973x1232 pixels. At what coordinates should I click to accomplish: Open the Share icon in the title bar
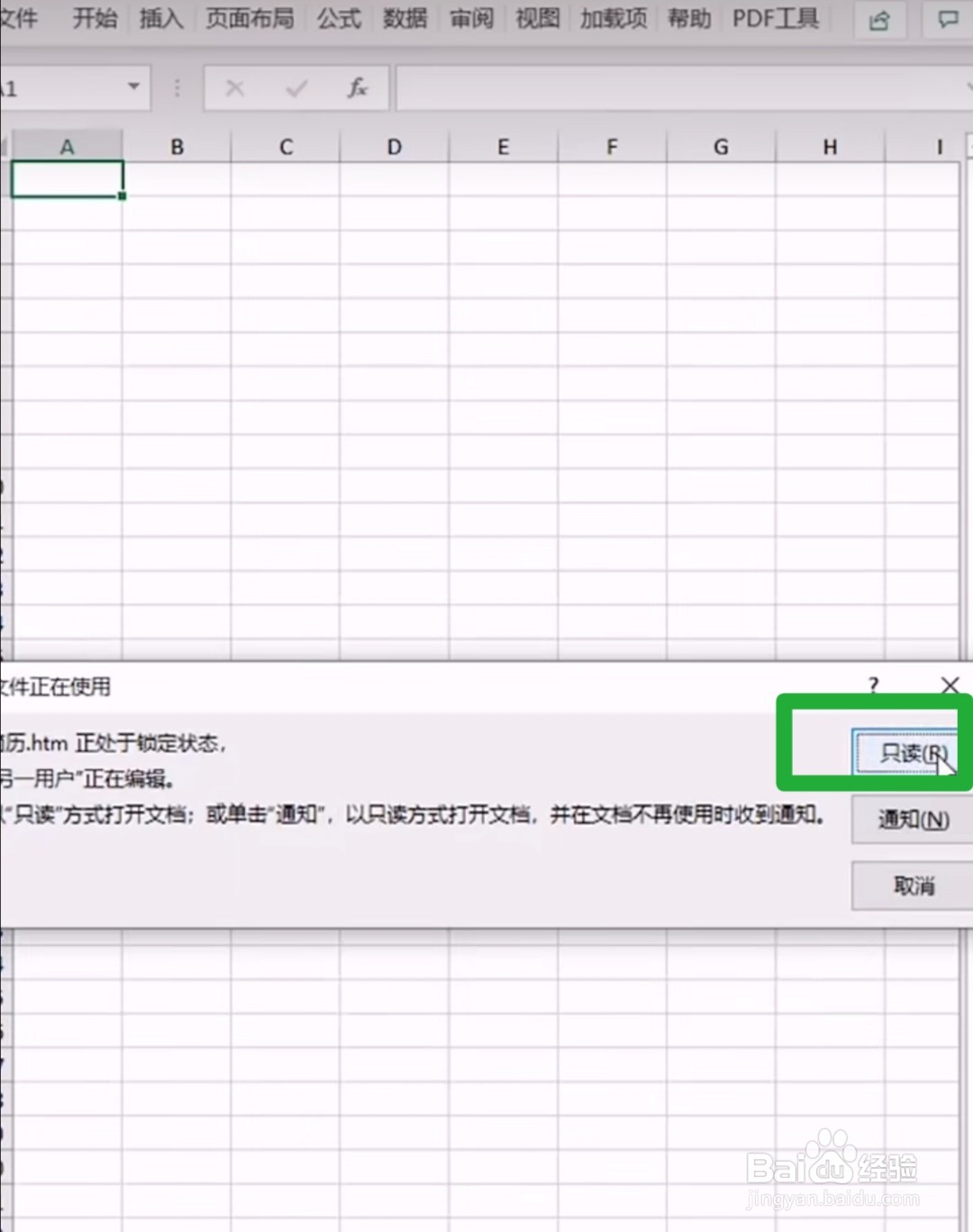pos(879,20)
